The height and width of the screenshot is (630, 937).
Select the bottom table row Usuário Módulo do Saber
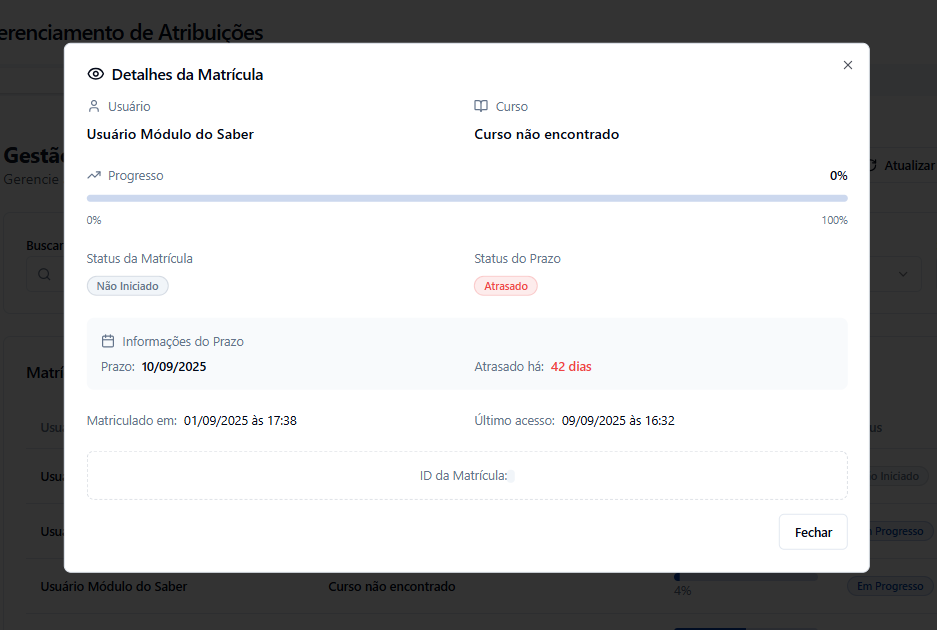(114, 587)
